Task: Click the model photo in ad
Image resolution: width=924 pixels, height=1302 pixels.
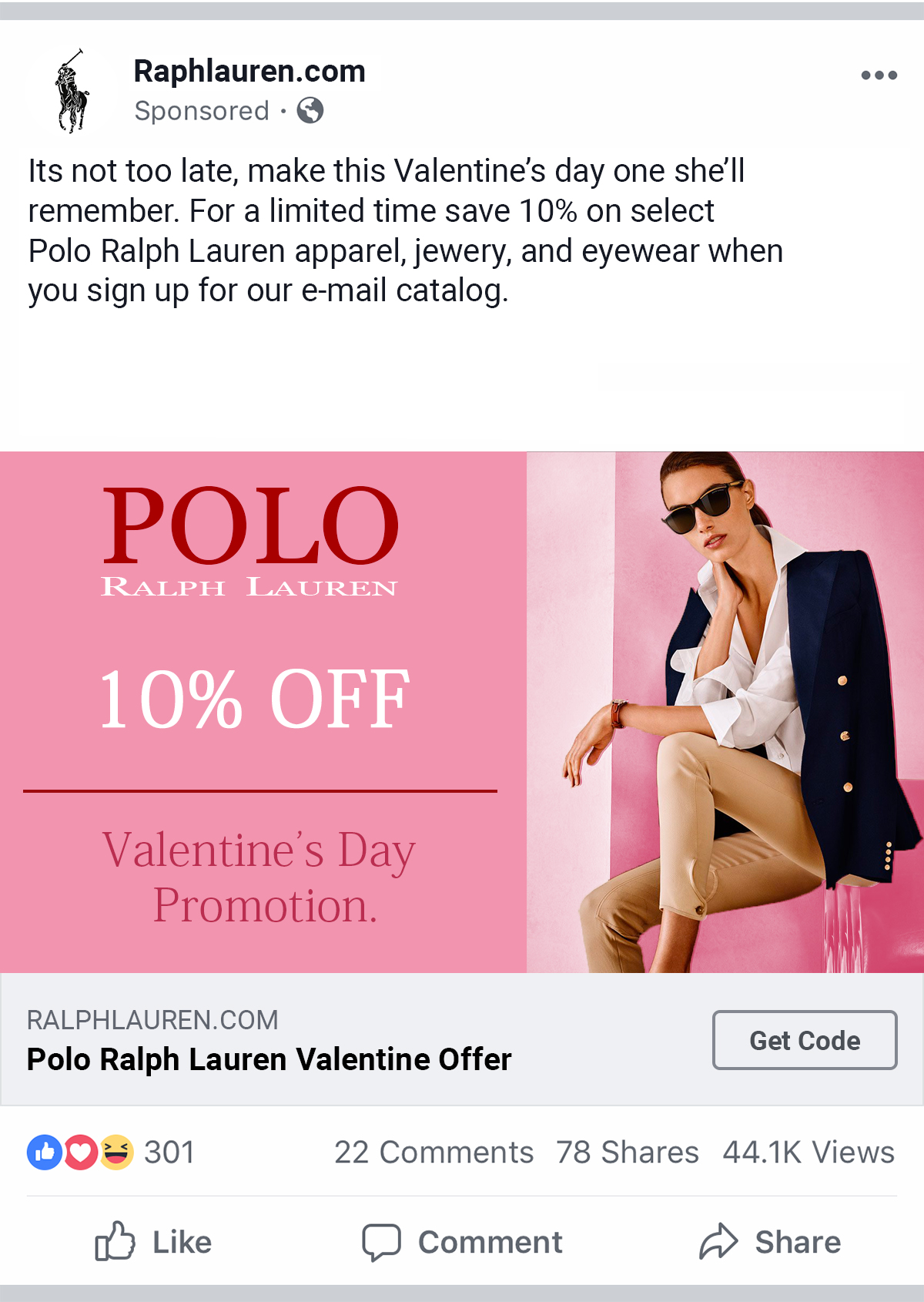Action: click(x=725, y=712)
